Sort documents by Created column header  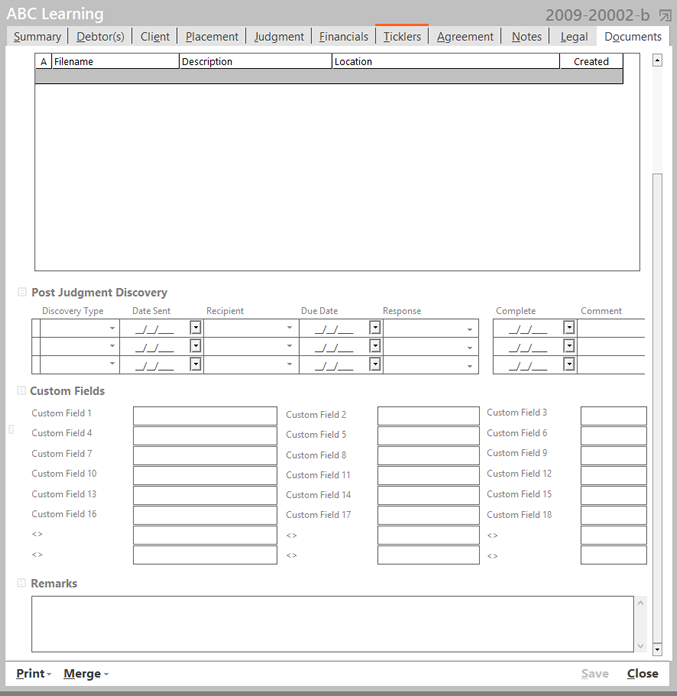[x=591, y=61]
